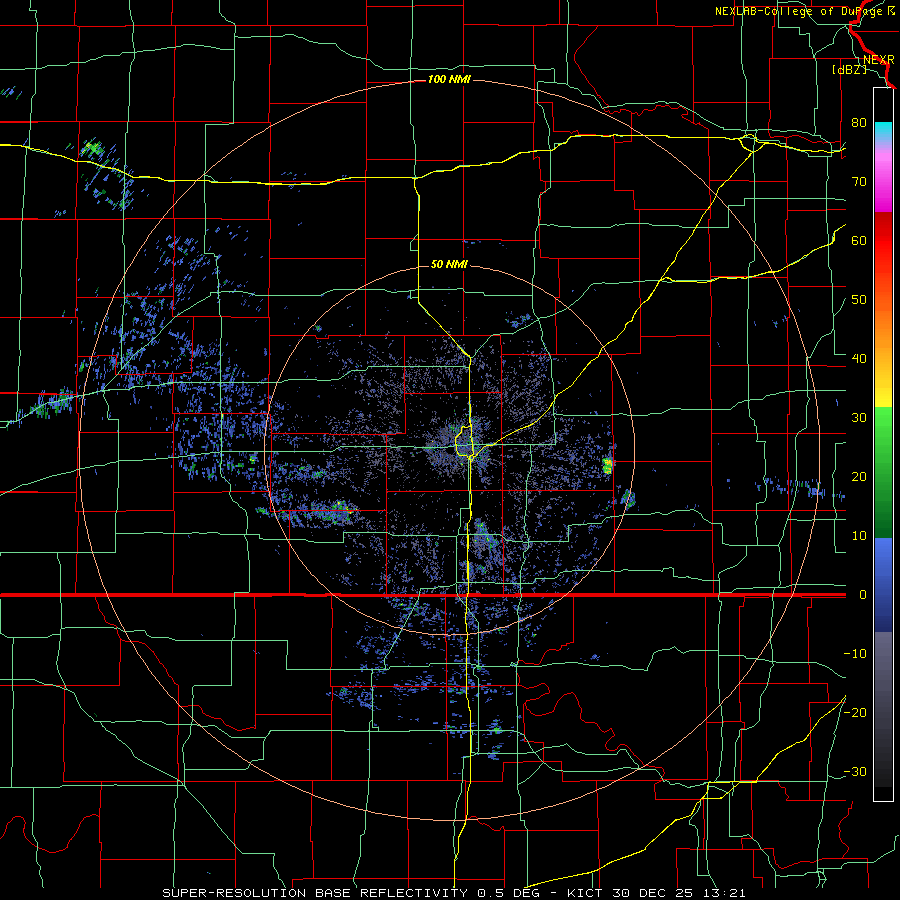
Task: Click the SUPER-RESOLUTION BASE REFLECTIVITY caption text
Action: pyautogui.click(x=315, y=893)
